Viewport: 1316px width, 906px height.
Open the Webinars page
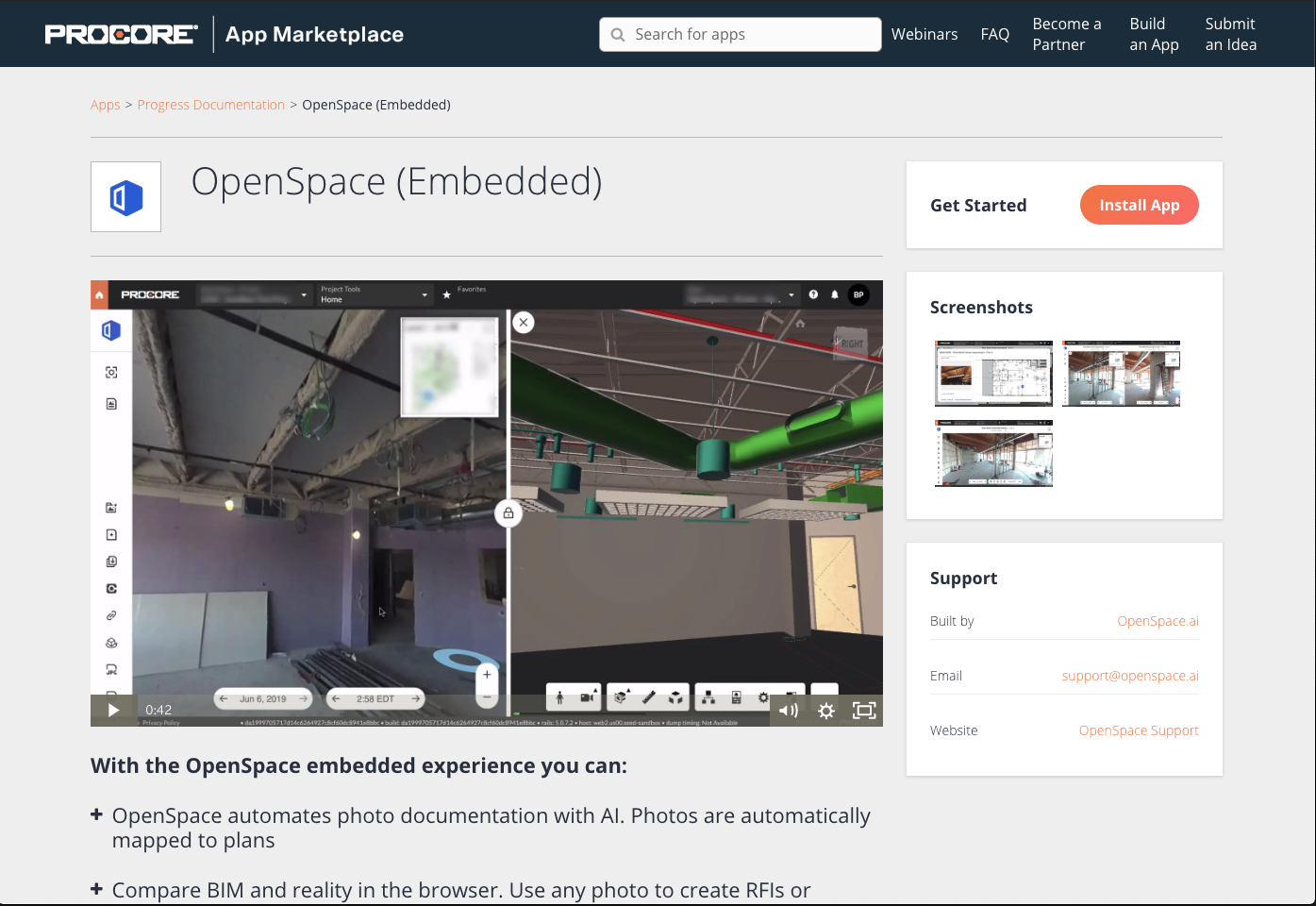click(x=925, y=34)
